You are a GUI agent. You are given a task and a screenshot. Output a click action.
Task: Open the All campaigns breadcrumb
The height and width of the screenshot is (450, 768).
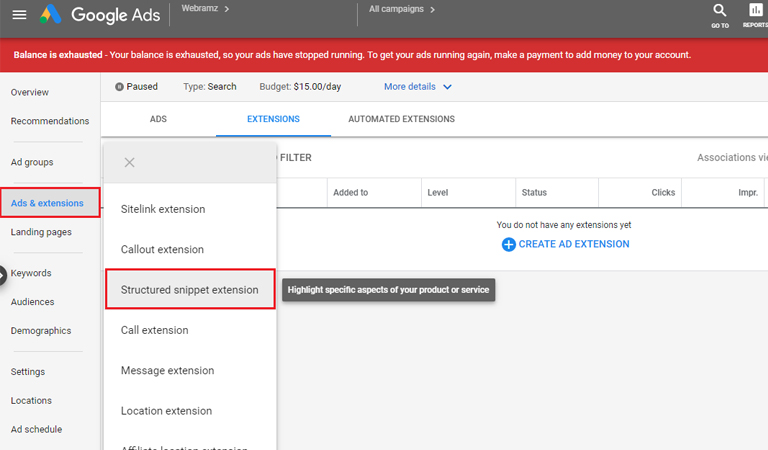click(402, 9)
